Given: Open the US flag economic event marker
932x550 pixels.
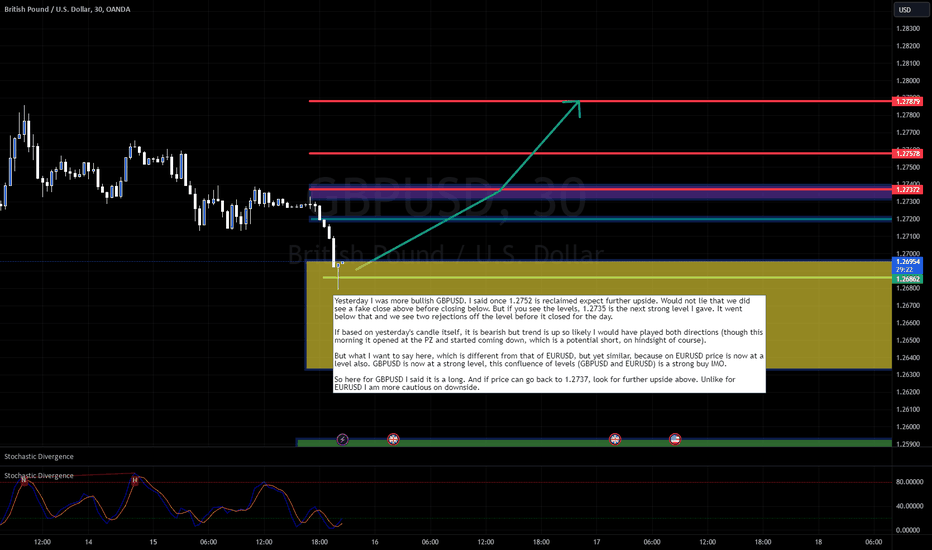Looking at the screenshot, I should [x=675, y=439].
